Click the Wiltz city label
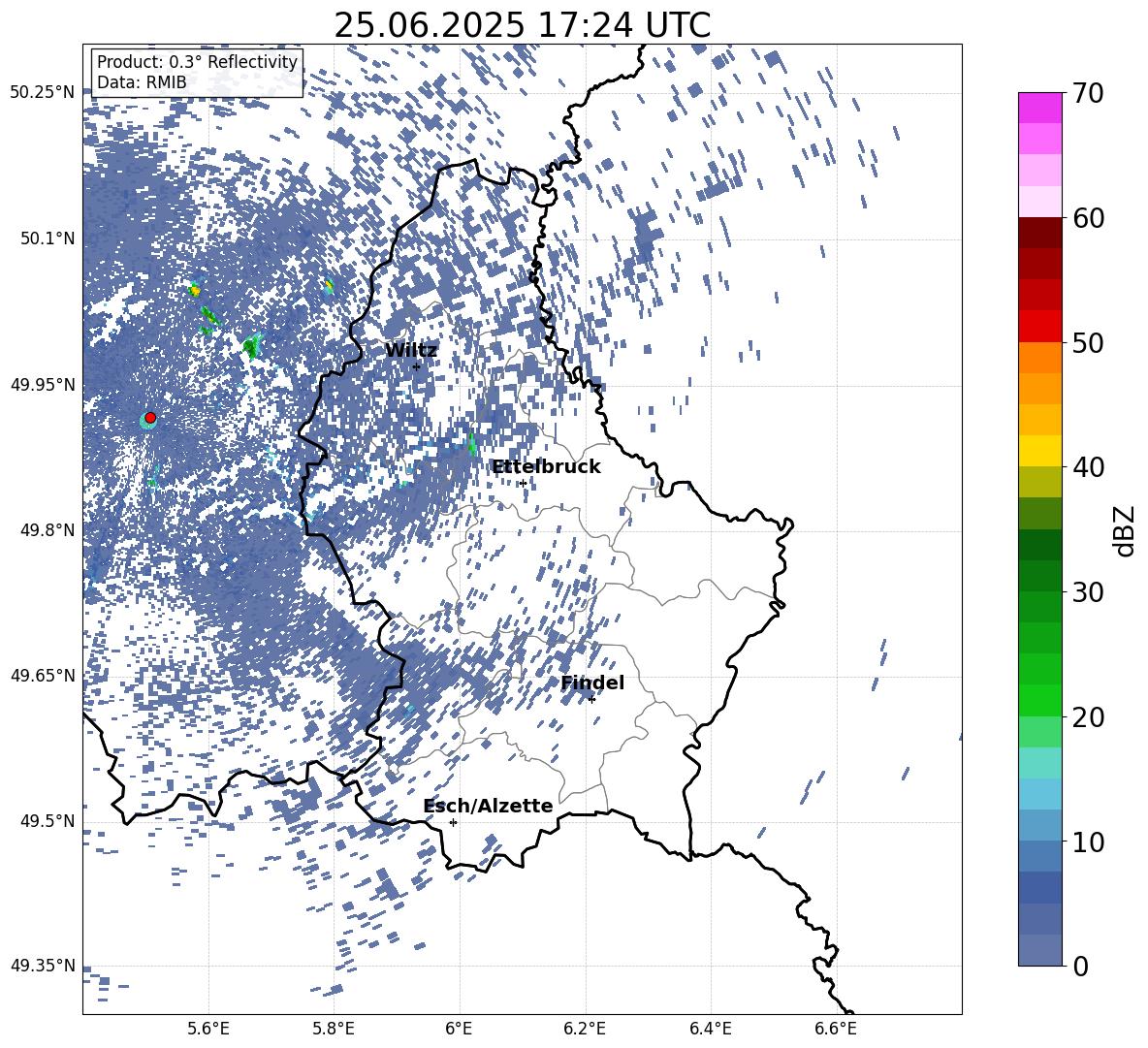The height and width of the screenshot is (1048, 1148). click(x=411, y=351)
